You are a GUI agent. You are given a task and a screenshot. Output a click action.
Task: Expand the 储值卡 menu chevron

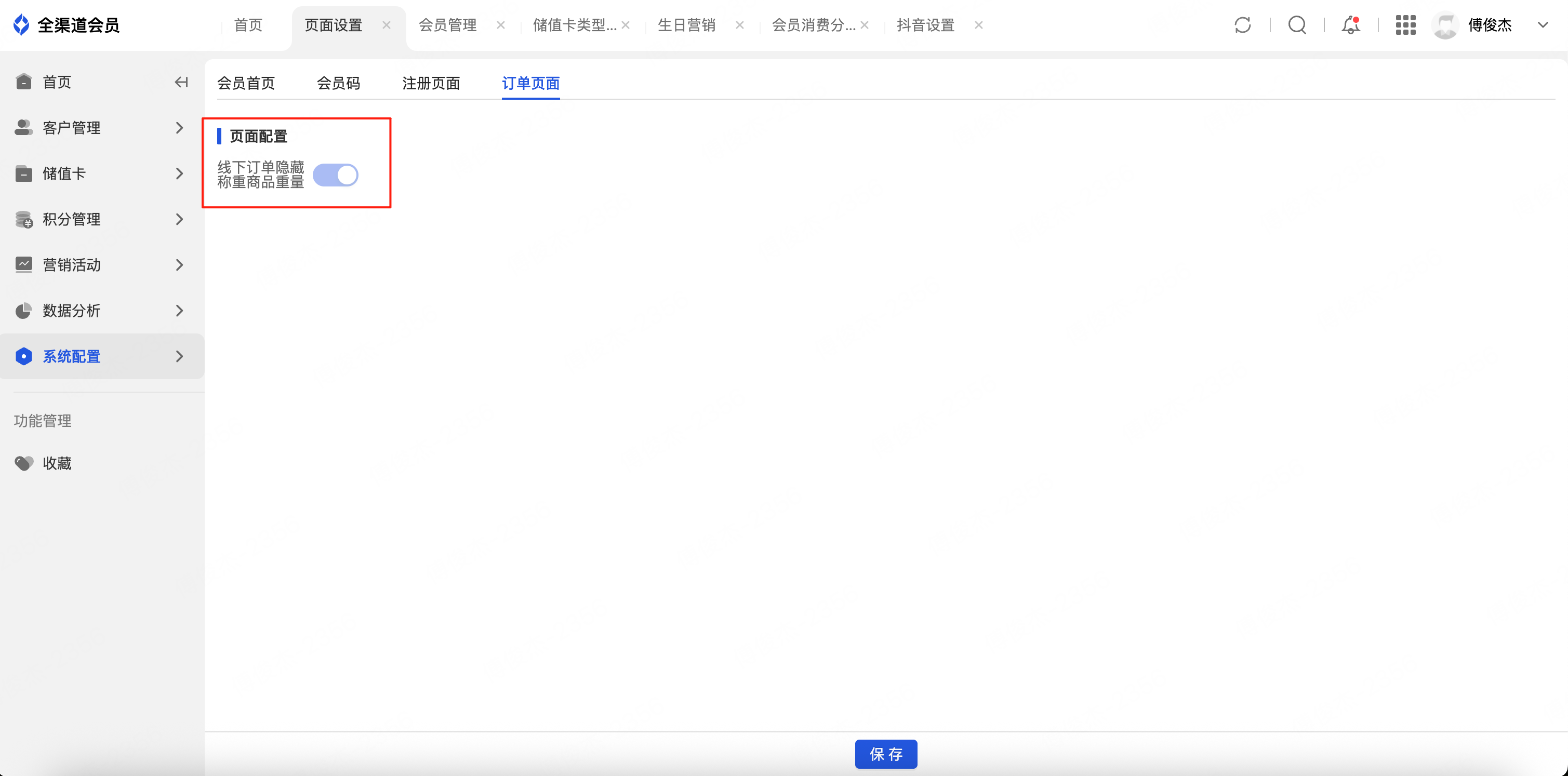(179, 173)
